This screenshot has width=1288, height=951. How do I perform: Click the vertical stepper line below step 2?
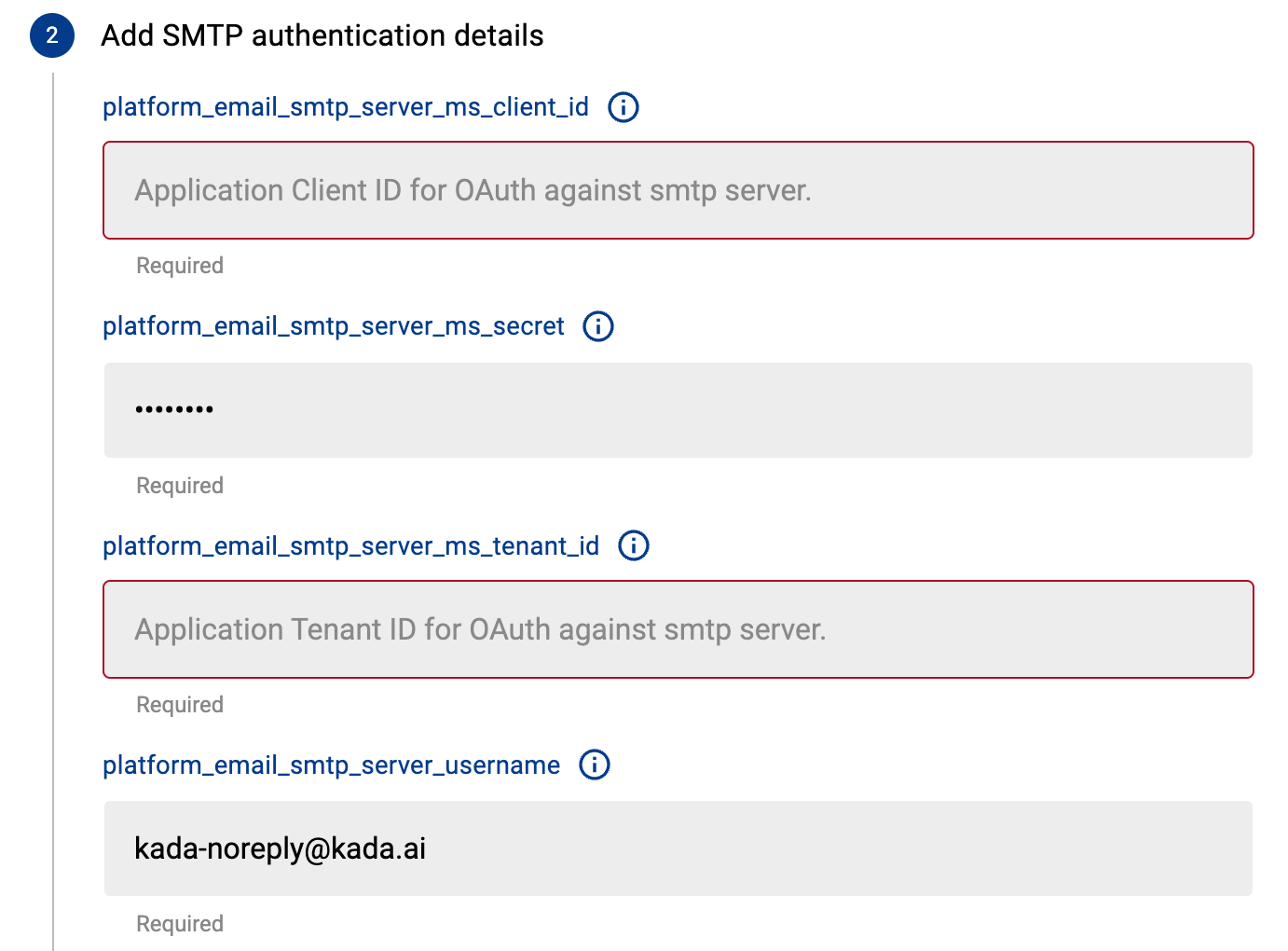pos(53,513)
